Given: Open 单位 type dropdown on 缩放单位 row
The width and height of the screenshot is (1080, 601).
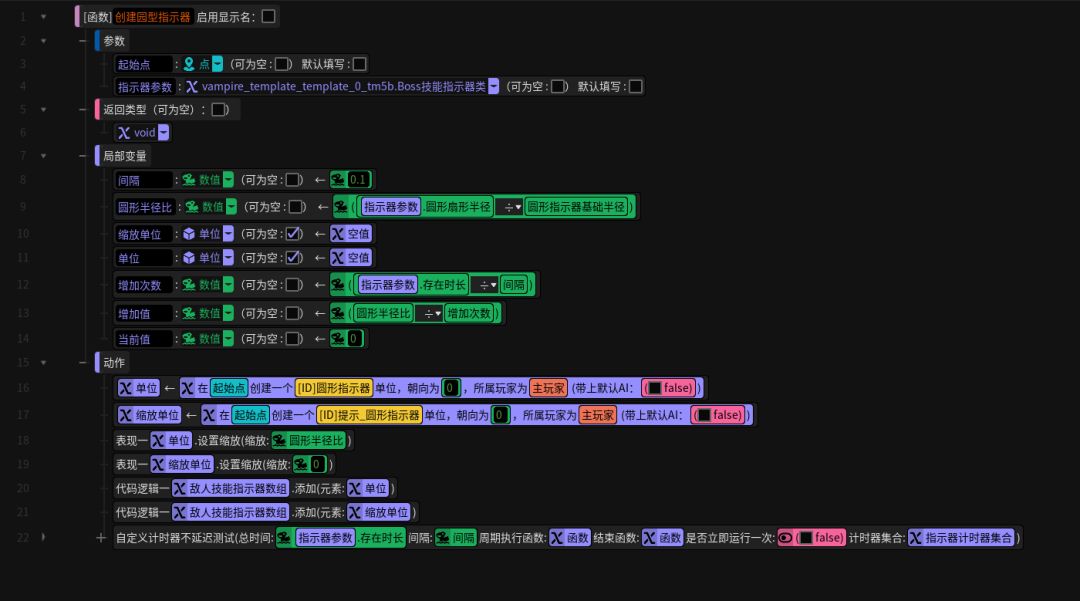Looking at the screenshot, I should click(228, 234).
